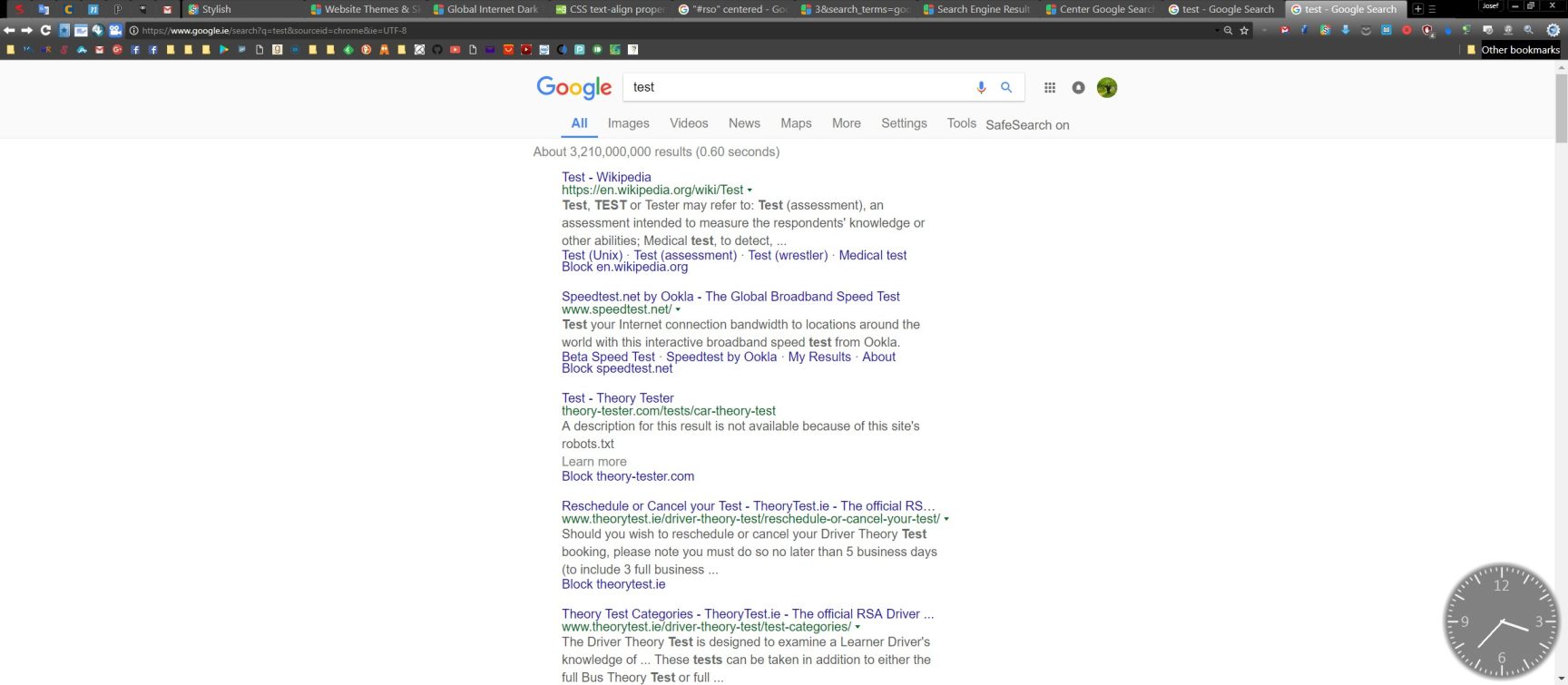Click the site info icon beside the URL

133,31
